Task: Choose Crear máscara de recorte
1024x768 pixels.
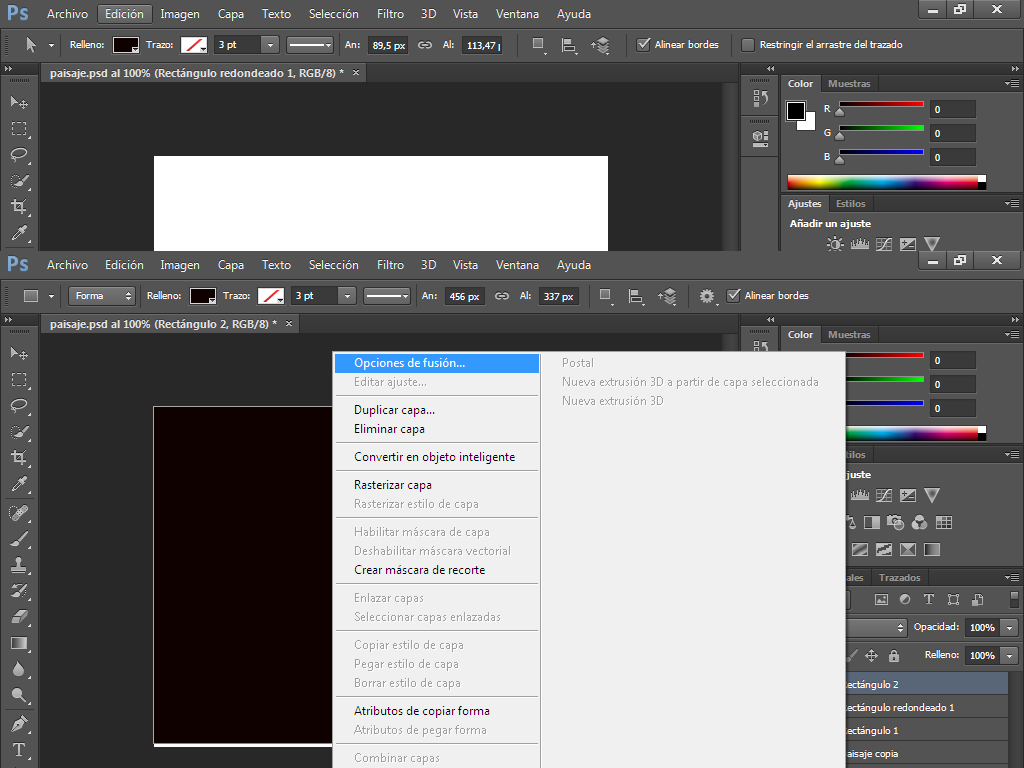Action: point(436,570)
